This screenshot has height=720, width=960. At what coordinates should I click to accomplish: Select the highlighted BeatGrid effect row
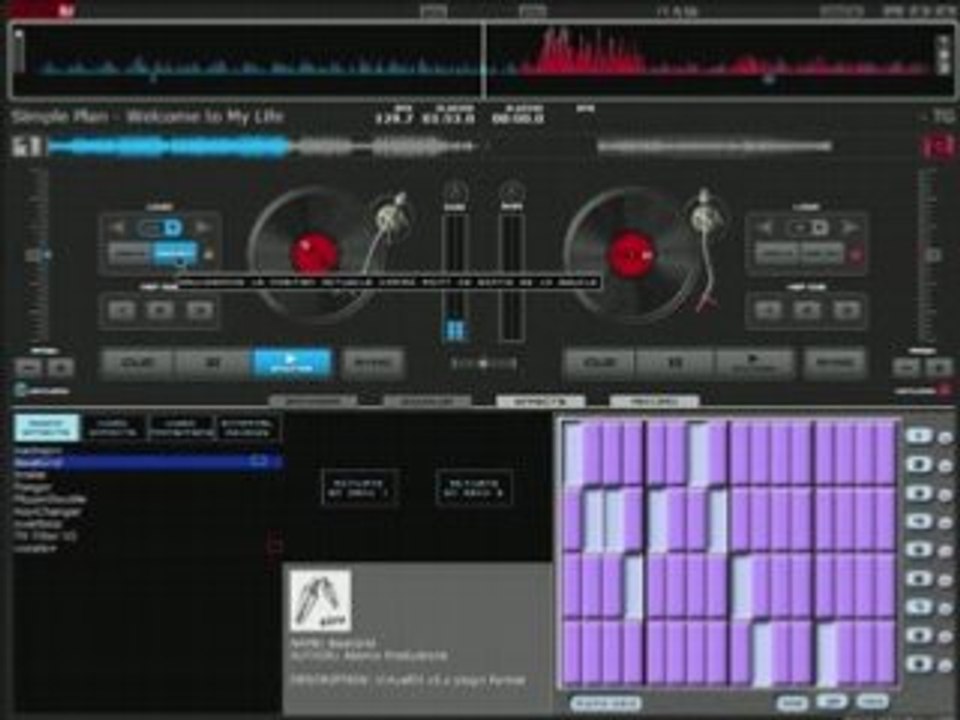[x=147, y=462]
